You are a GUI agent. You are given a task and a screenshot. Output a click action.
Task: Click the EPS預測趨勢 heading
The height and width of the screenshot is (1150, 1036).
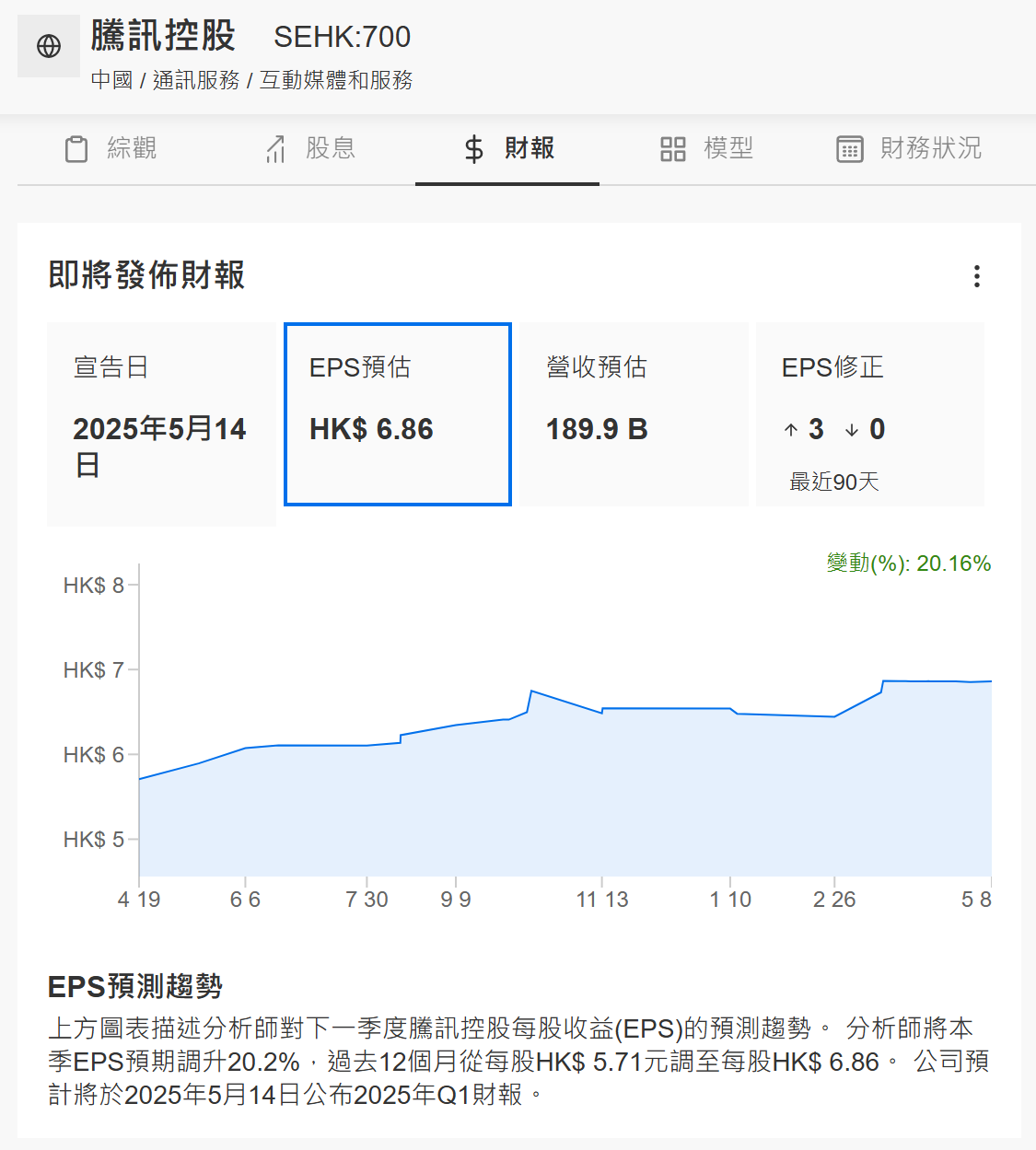135,987
